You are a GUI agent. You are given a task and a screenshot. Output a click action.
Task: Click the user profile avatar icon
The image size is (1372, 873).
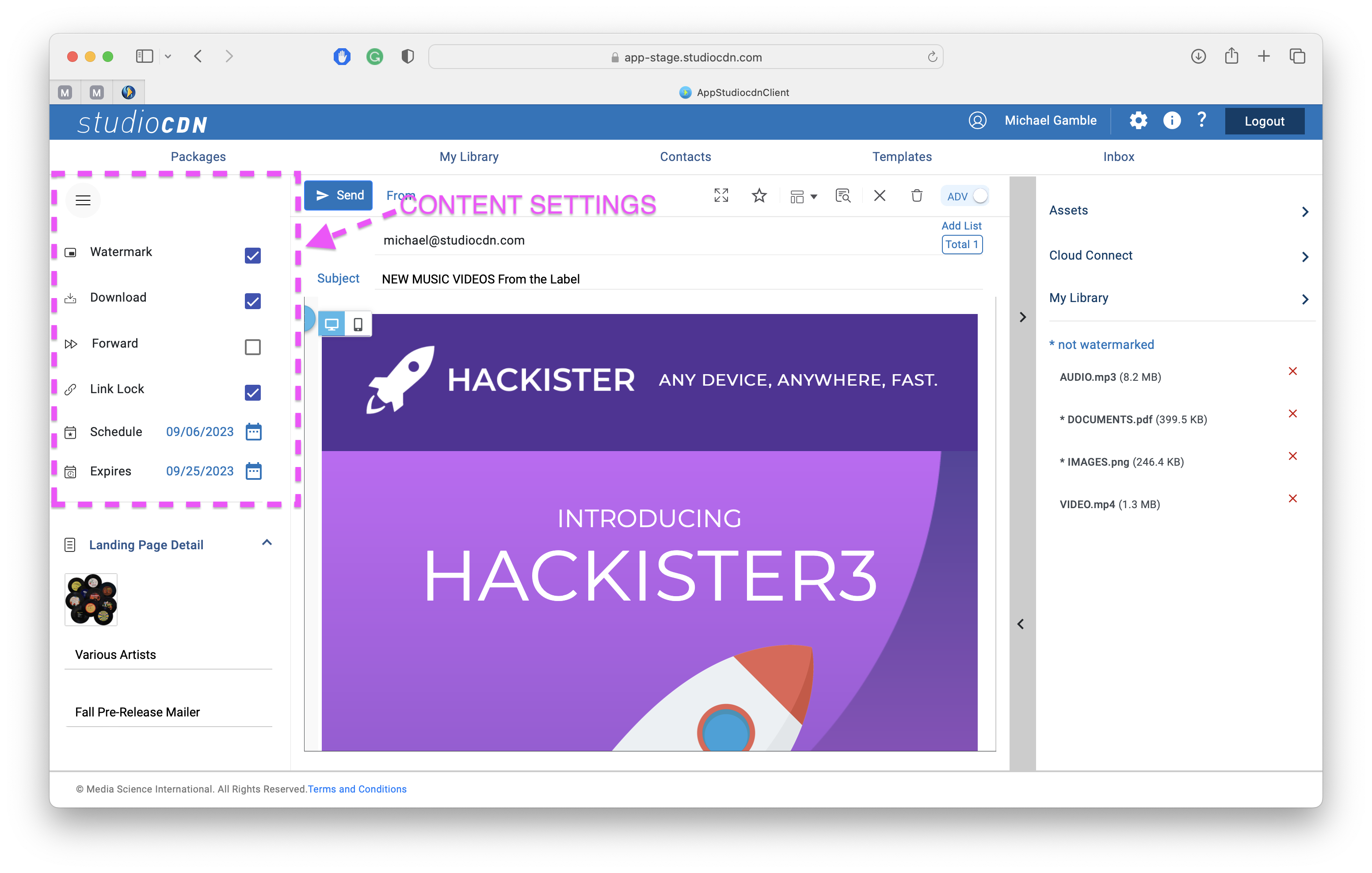(x=977, y=120)
